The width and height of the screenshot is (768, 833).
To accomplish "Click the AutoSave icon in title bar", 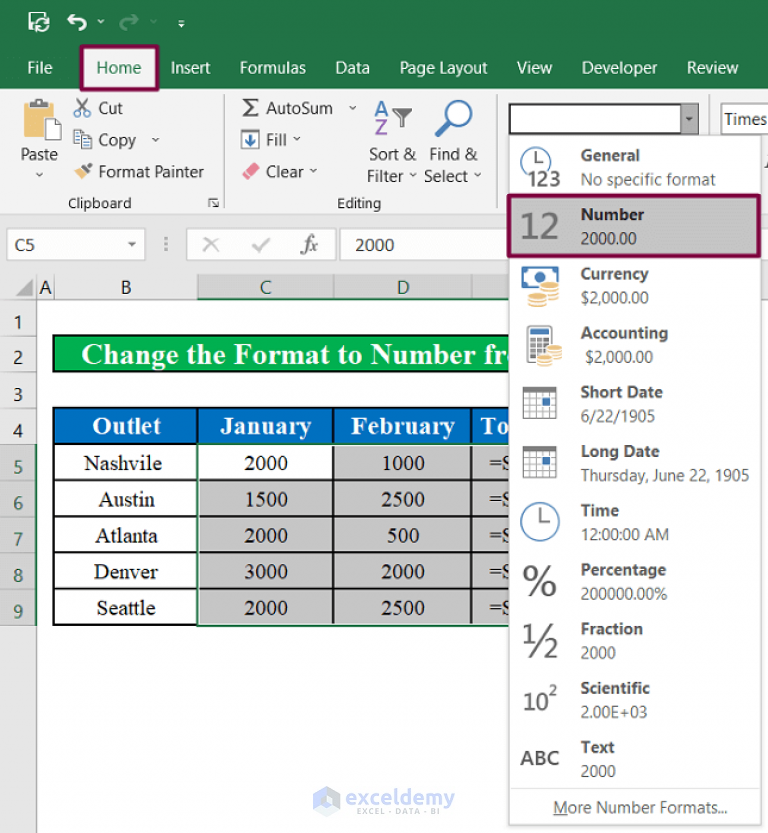I will coord(39,22).
